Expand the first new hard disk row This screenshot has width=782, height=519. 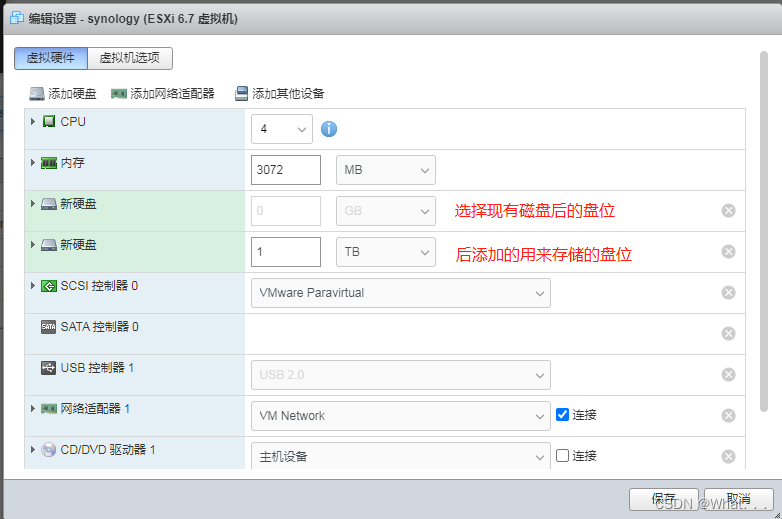[33, 203]
